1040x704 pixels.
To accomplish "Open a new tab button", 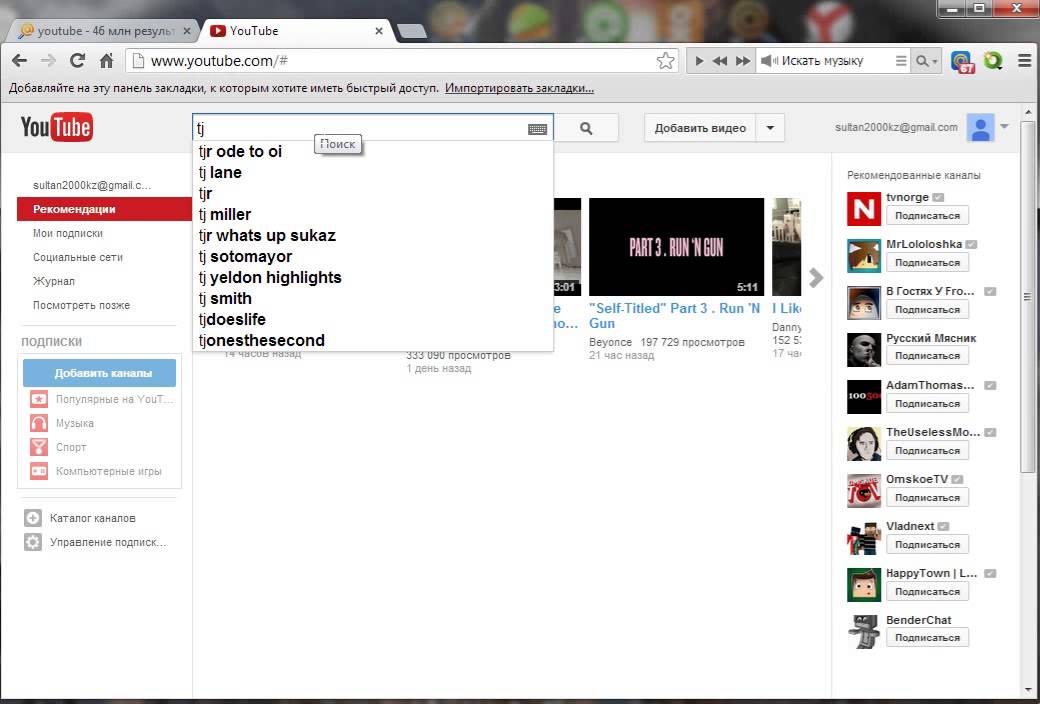I will pyautogui.click(x=411, y=31).
